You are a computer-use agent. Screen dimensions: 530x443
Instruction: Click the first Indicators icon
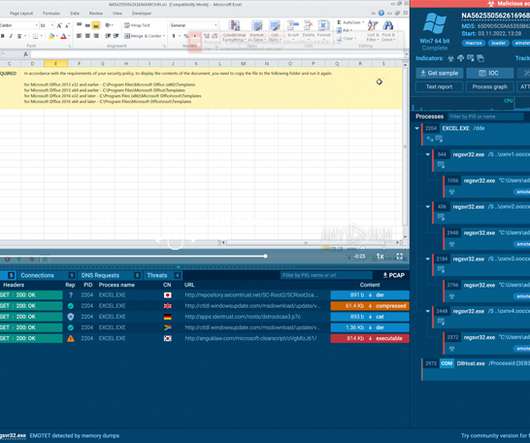point(451,58)
